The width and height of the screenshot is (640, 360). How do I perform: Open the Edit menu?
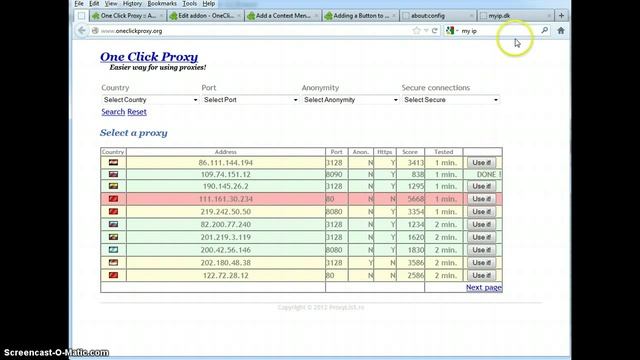pos(94,4)
